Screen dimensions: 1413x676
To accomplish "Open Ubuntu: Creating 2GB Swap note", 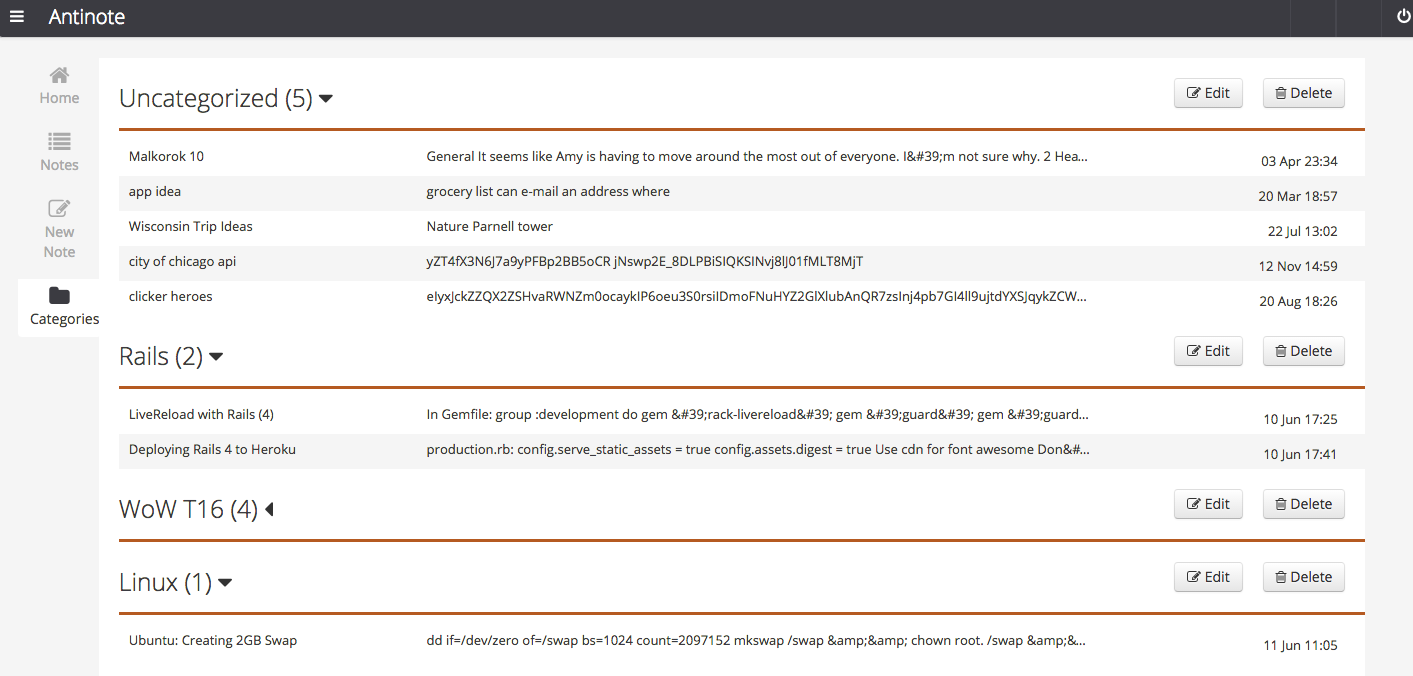I will [x=213, y=640].
